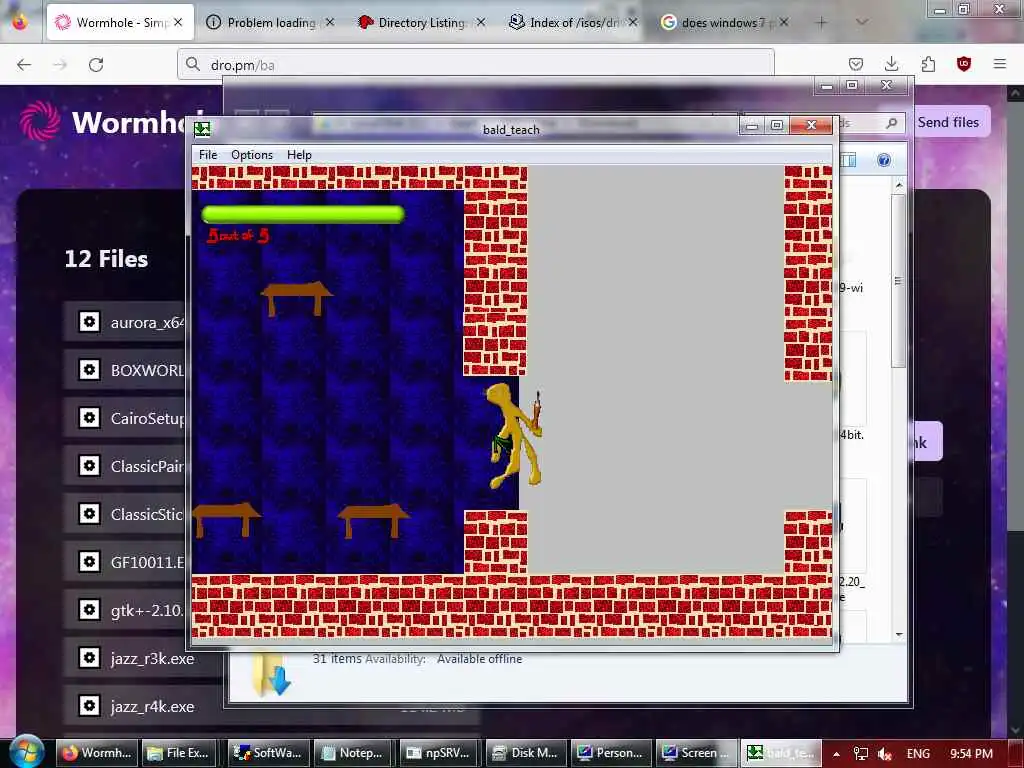The height and width of the screenshot is (768, 1024).
Task: Open a new browser tab
Action: pos(821,22)
